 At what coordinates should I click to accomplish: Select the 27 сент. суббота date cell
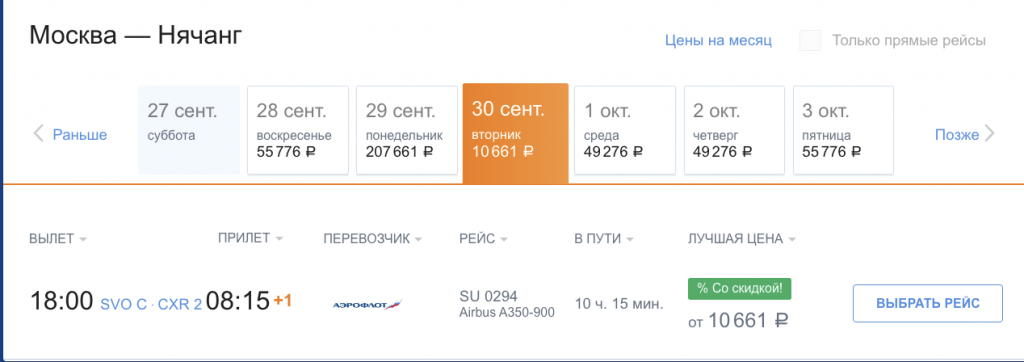[189, 130]
